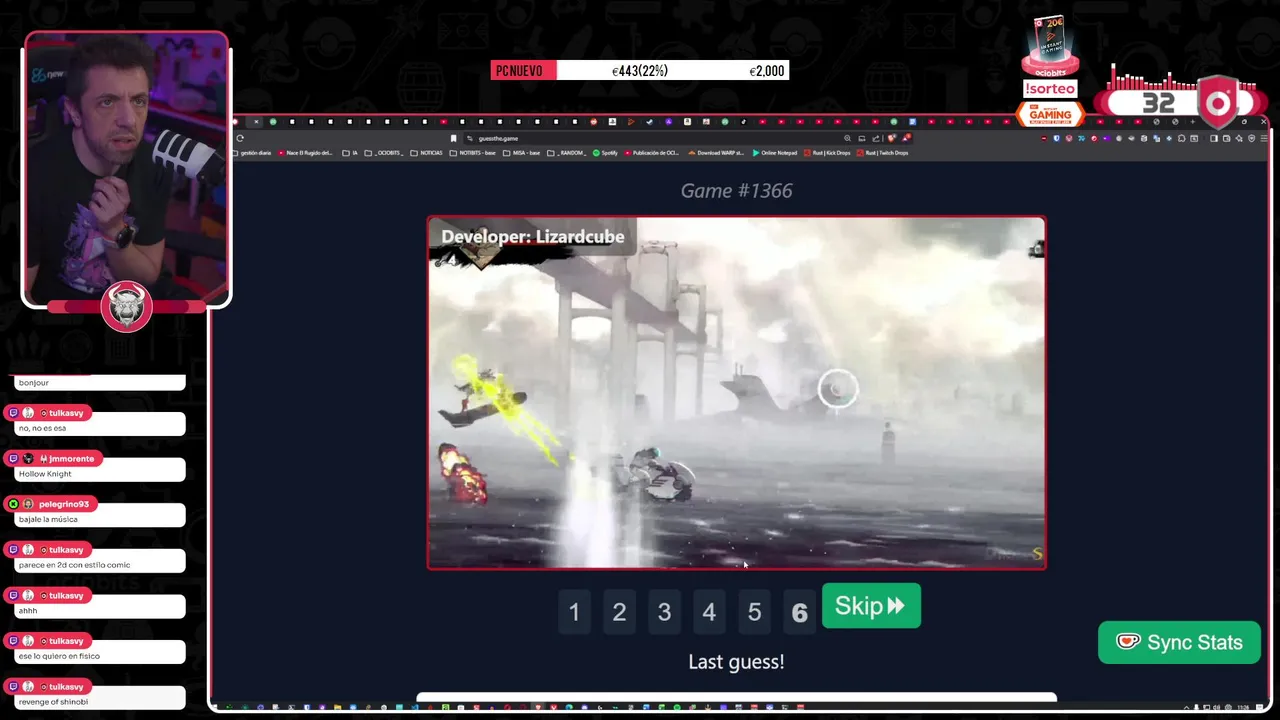Select guess number 1

click(x=574, y=612)
